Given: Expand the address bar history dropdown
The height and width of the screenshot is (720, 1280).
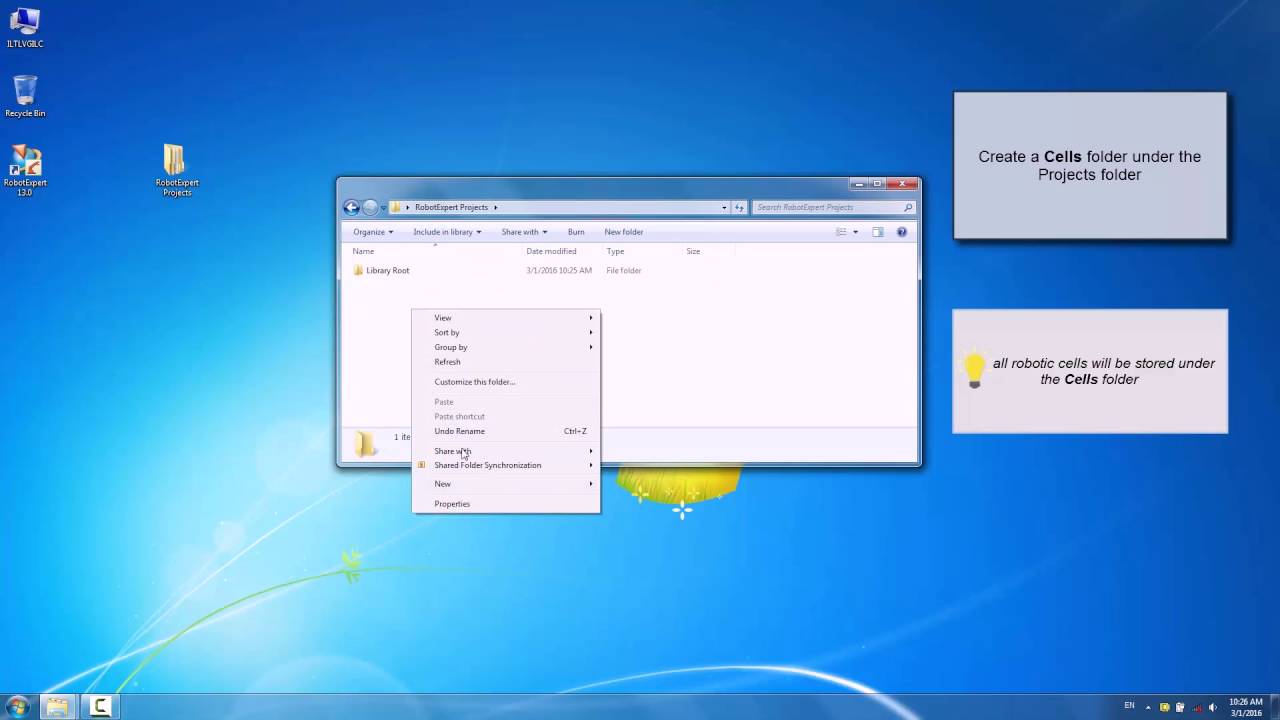Looking at the screenshot, I should (724, 207).
